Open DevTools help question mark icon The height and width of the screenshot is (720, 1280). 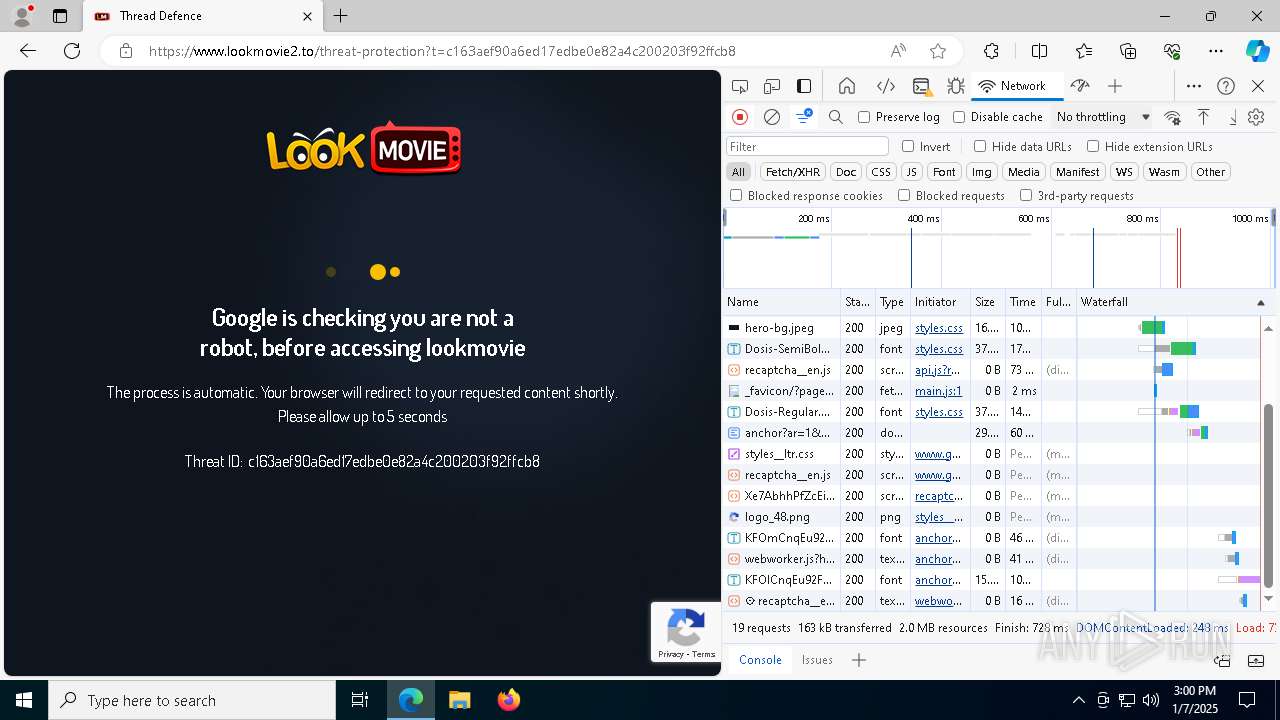(1226, 86)
